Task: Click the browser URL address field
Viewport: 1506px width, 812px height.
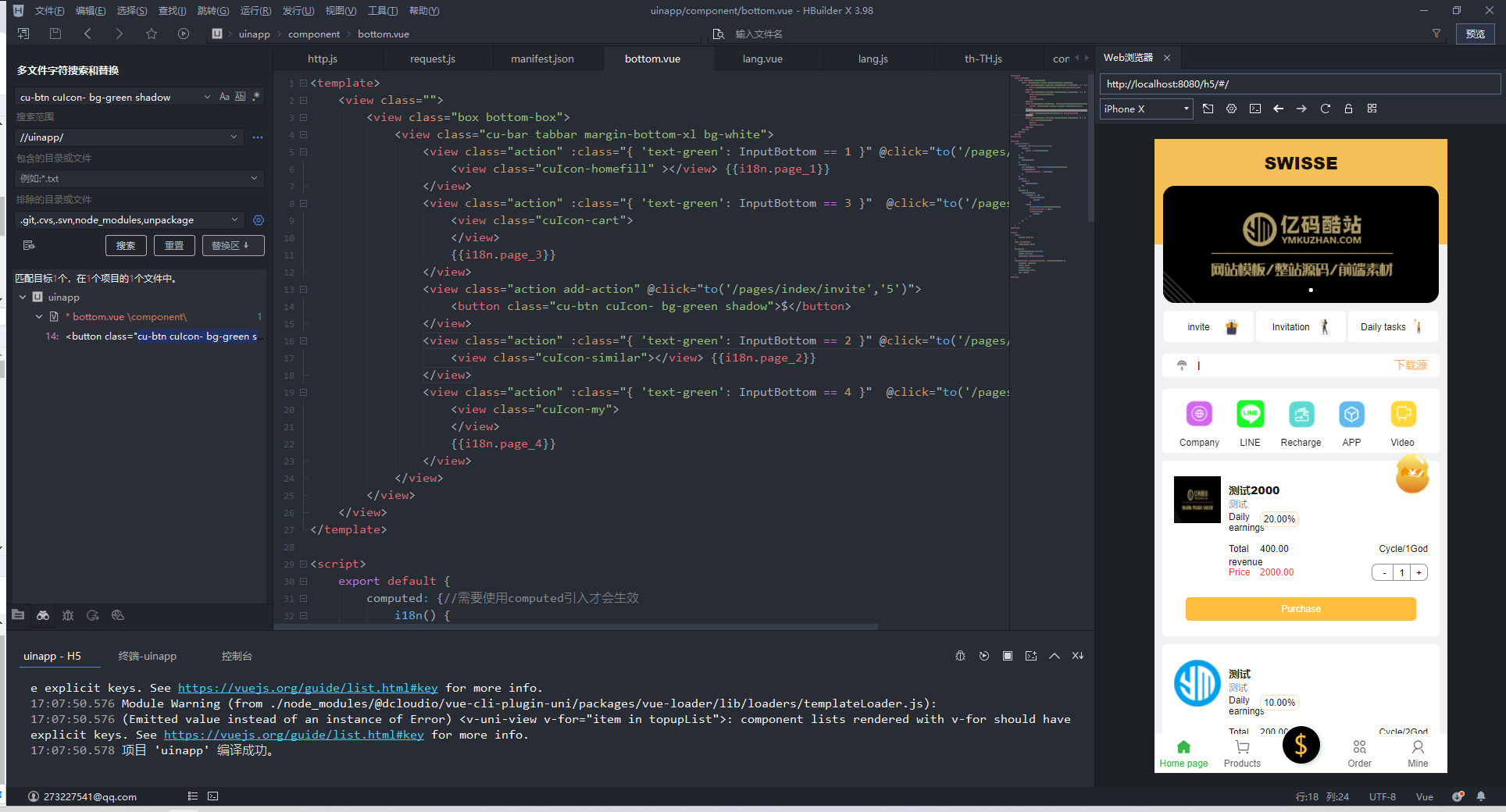Action: (x=1300, y=84)
